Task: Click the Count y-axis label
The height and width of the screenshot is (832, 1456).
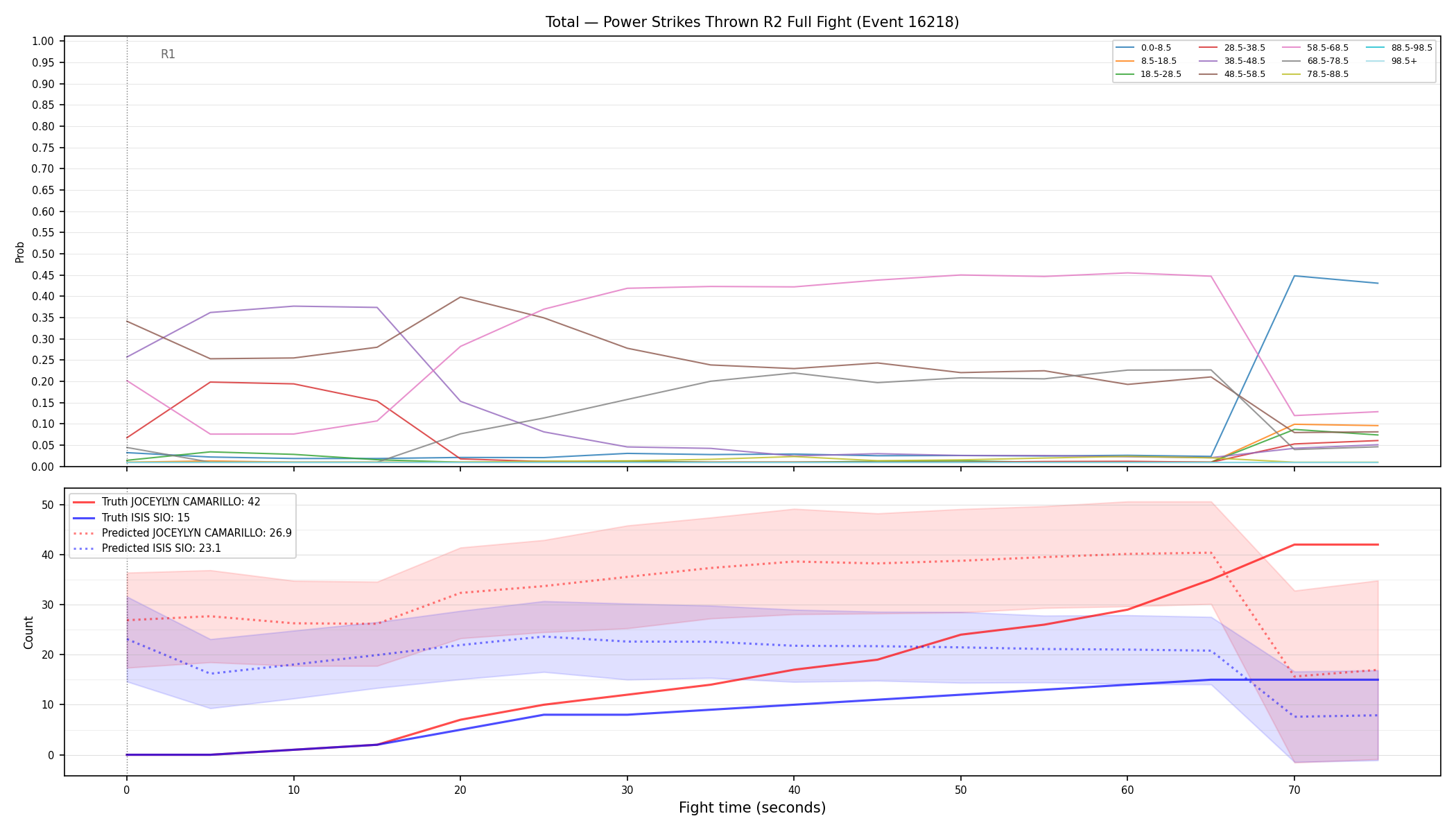Action: pos(28,632)
